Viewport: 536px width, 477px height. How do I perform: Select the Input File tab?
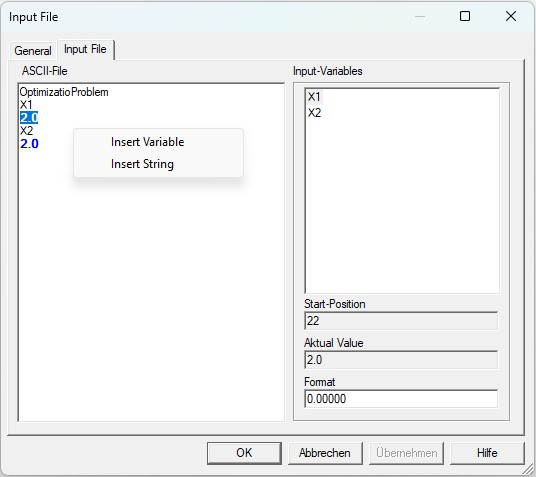85,49
